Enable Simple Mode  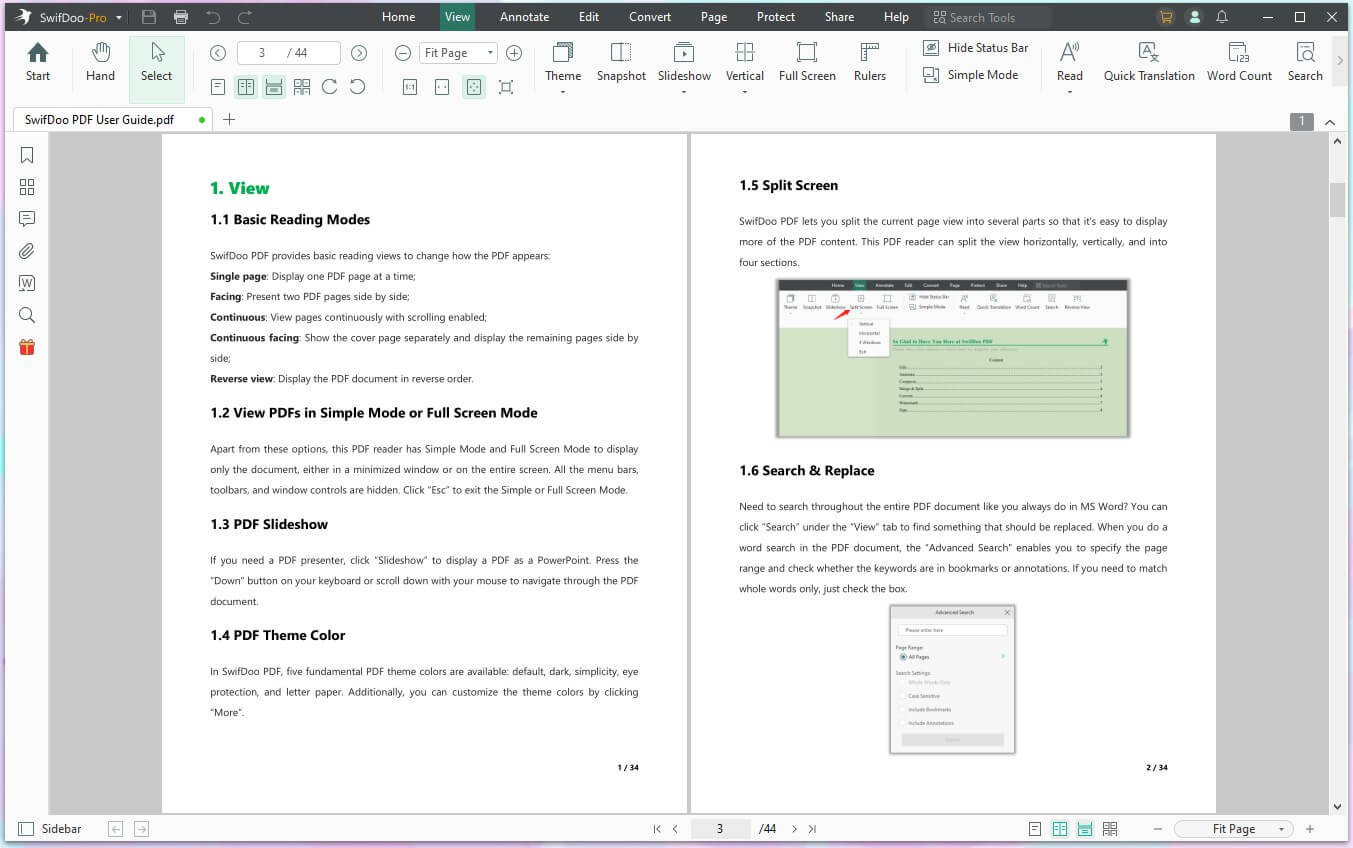click(970, 75)
